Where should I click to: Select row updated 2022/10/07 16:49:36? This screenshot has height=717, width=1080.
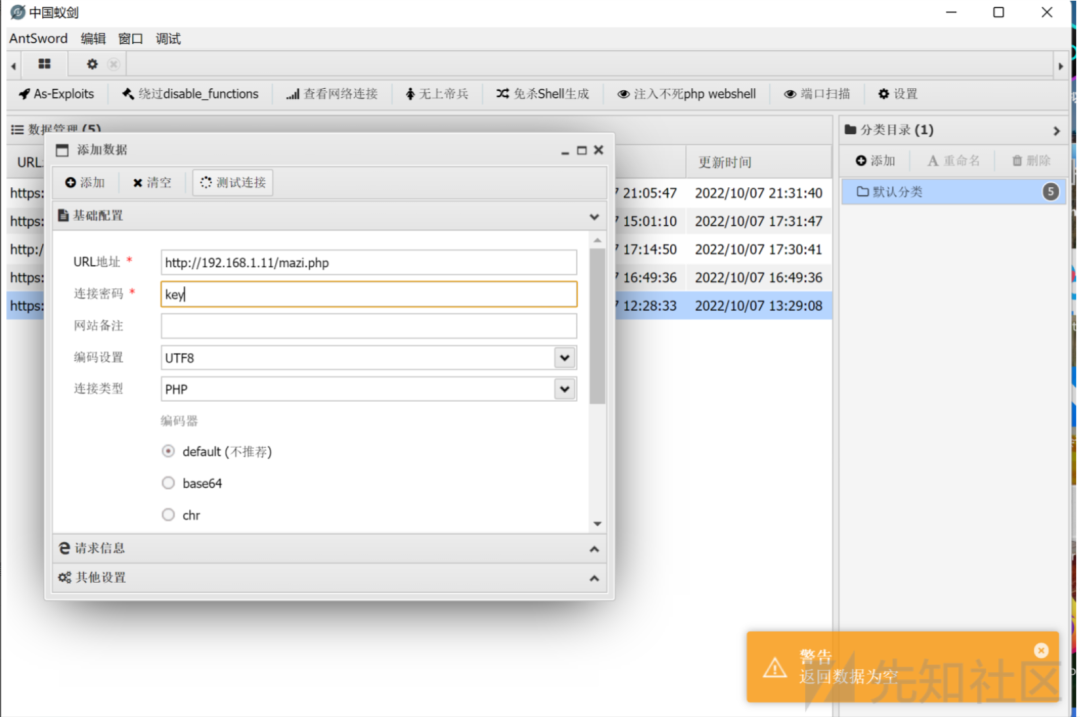click(758, 278)
